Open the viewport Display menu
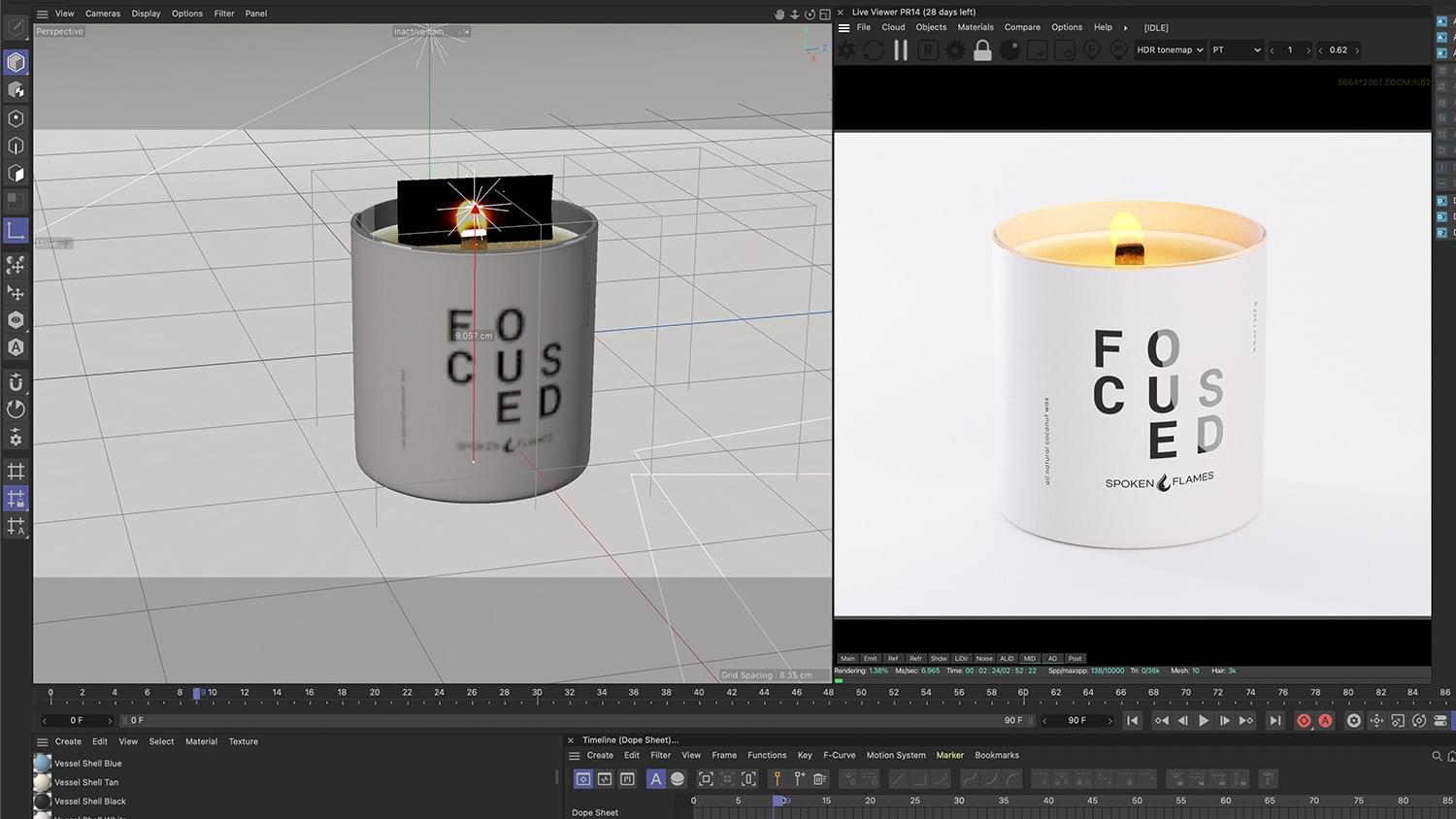This screenshot has height=819, width=1456. pos(147,14)
